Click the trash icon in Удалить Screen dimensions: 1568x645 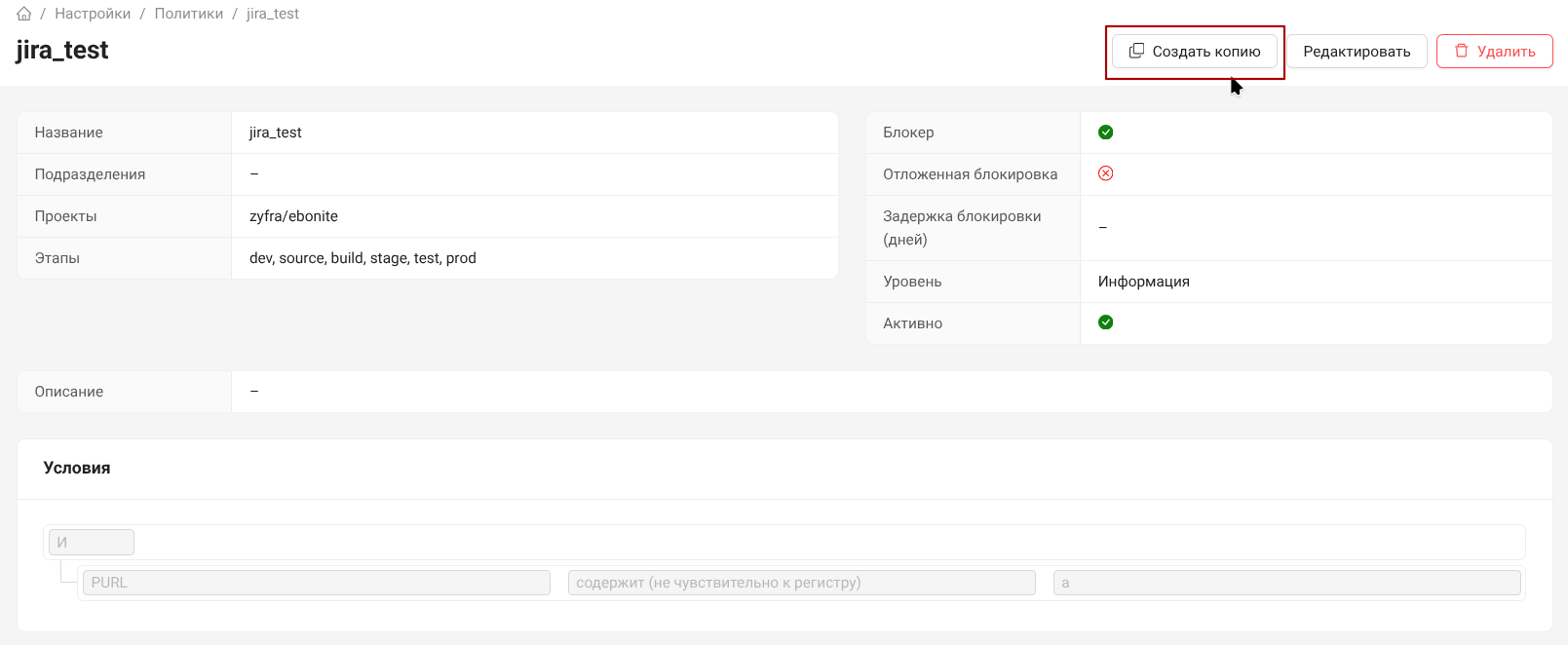tap(1461, 51)
